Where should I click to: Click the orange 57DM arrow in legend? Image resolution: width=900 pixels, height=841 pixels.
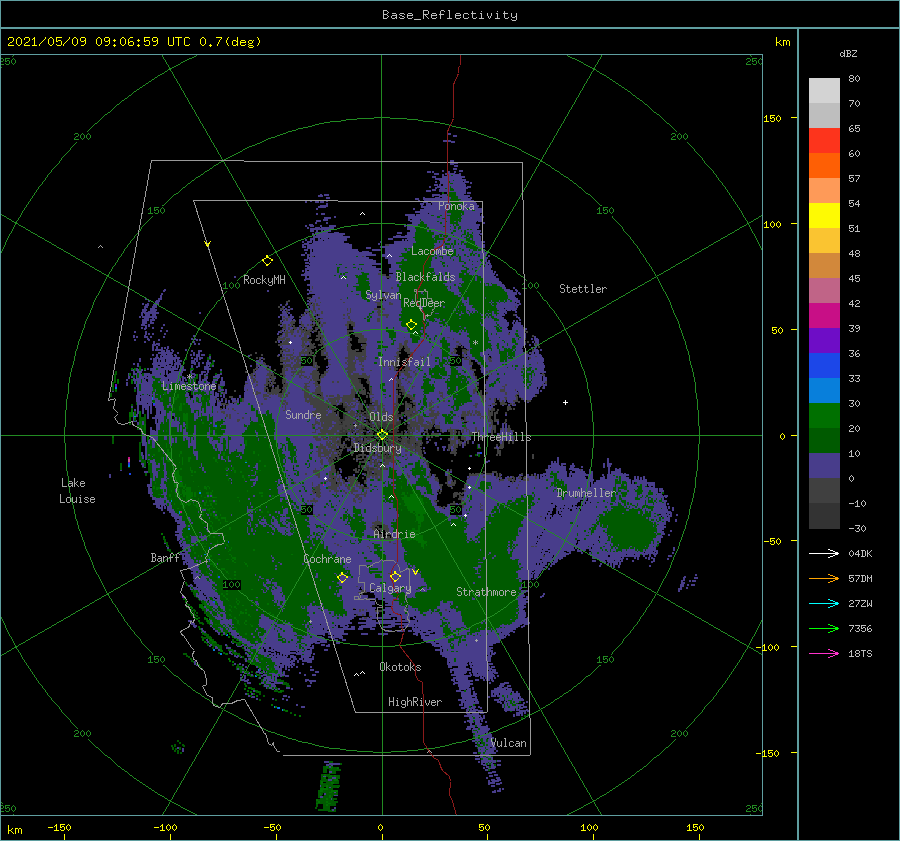pyautogui.click(x=824, y=579)
